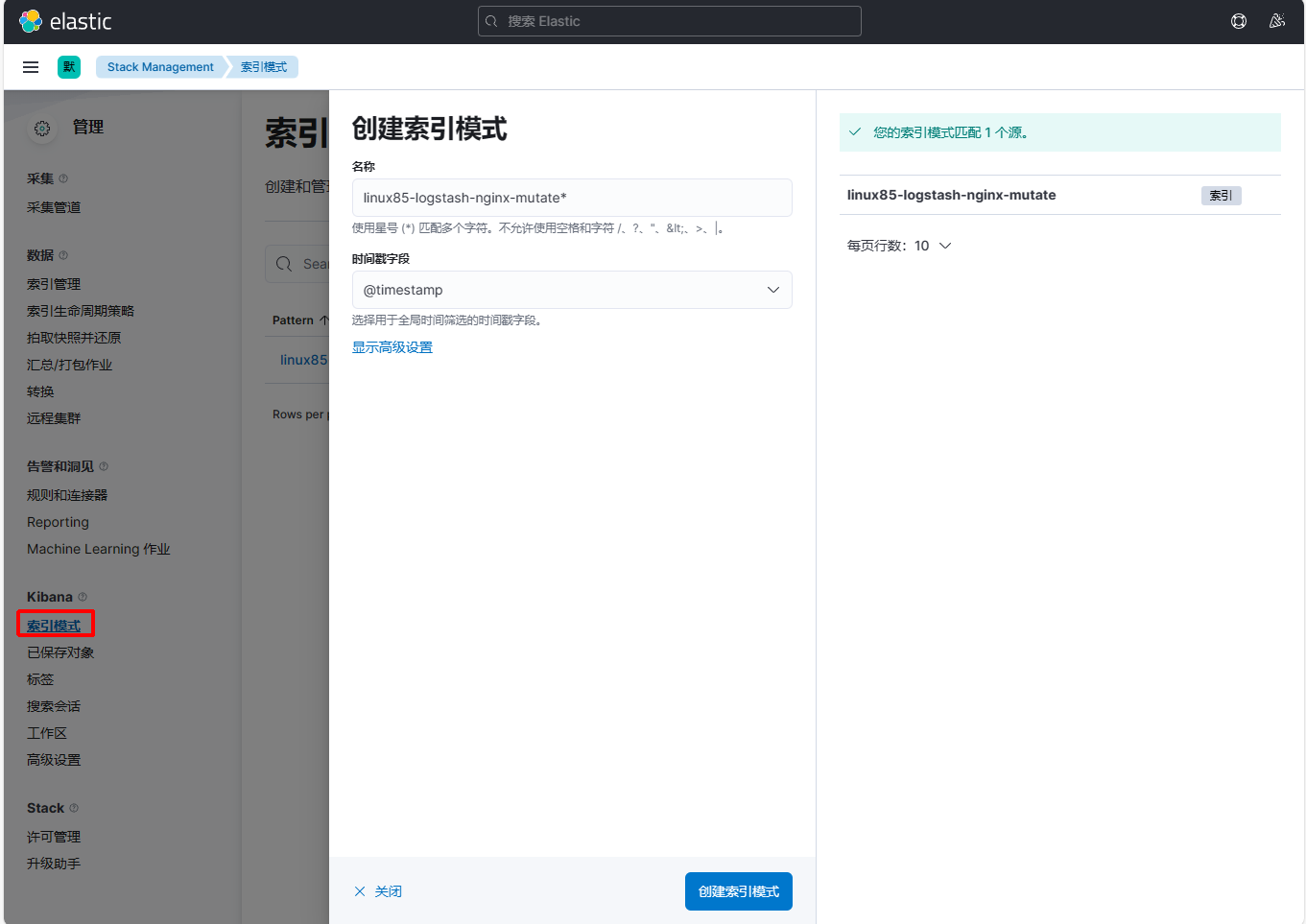
Task: Select 已保存对象 in the Kibana section
Action: tap(60, 652)
